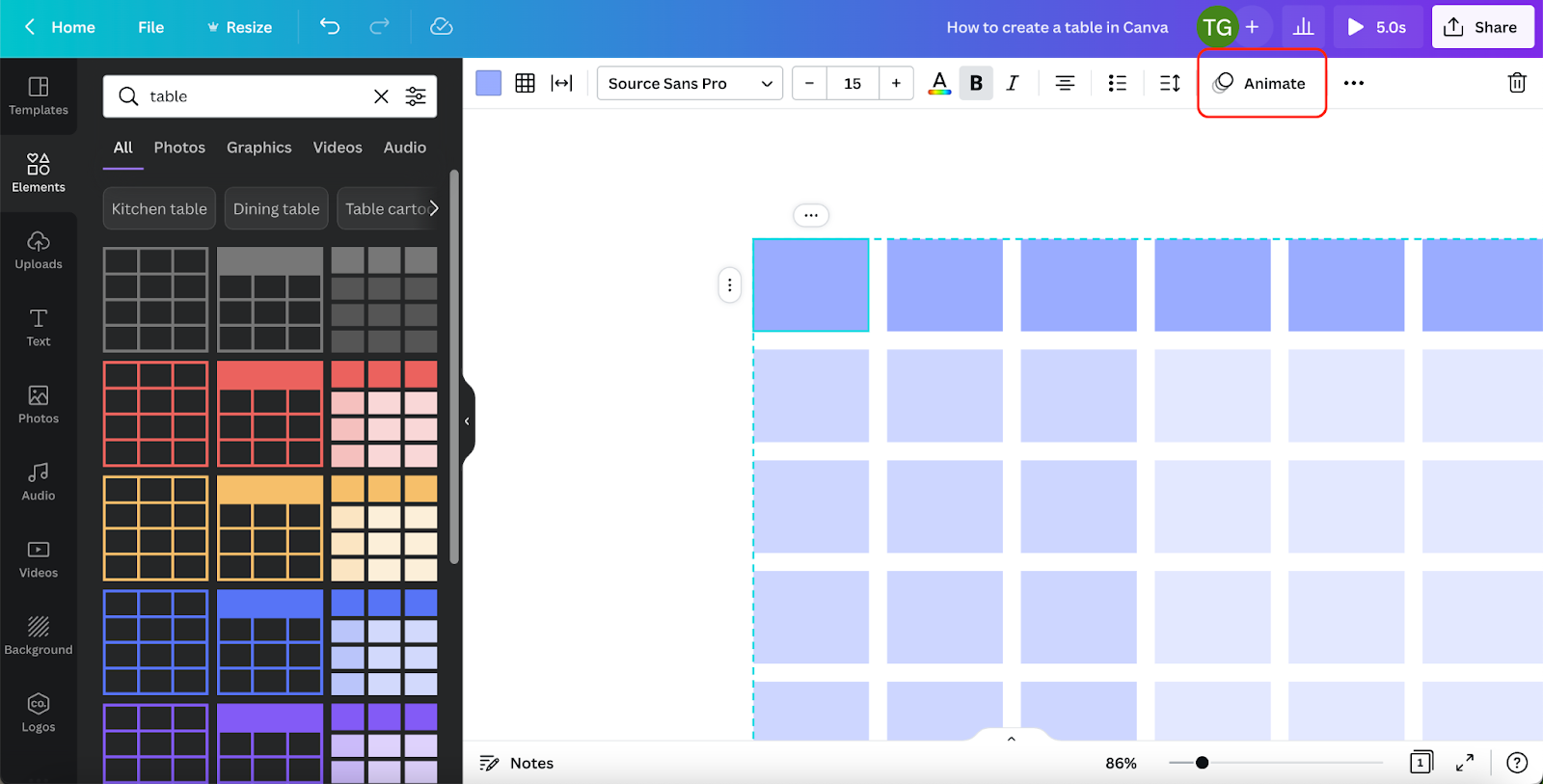Click the cell spacing icon
Screen dimensions: 1543x784
[561, 83]
